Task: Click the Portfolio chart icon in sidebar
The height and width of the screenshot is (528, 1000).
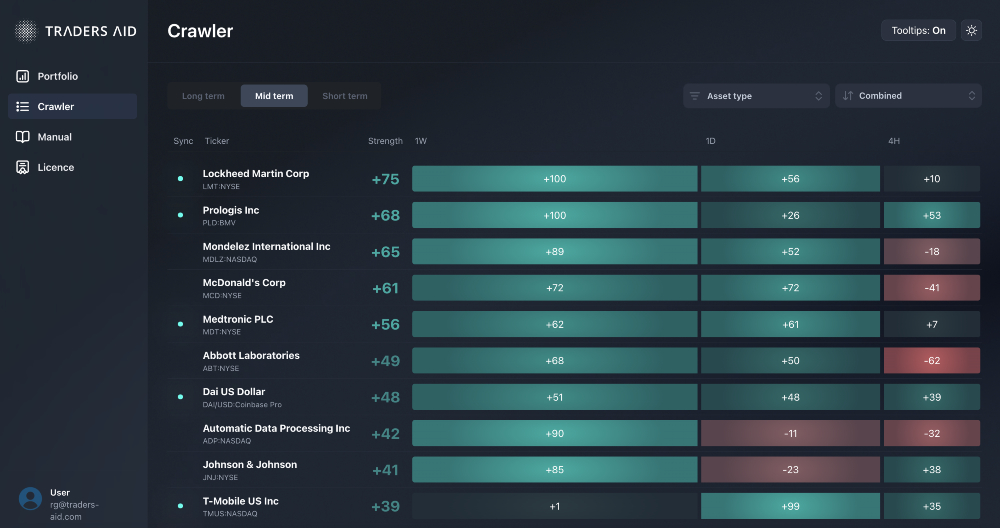Action: 23,77
